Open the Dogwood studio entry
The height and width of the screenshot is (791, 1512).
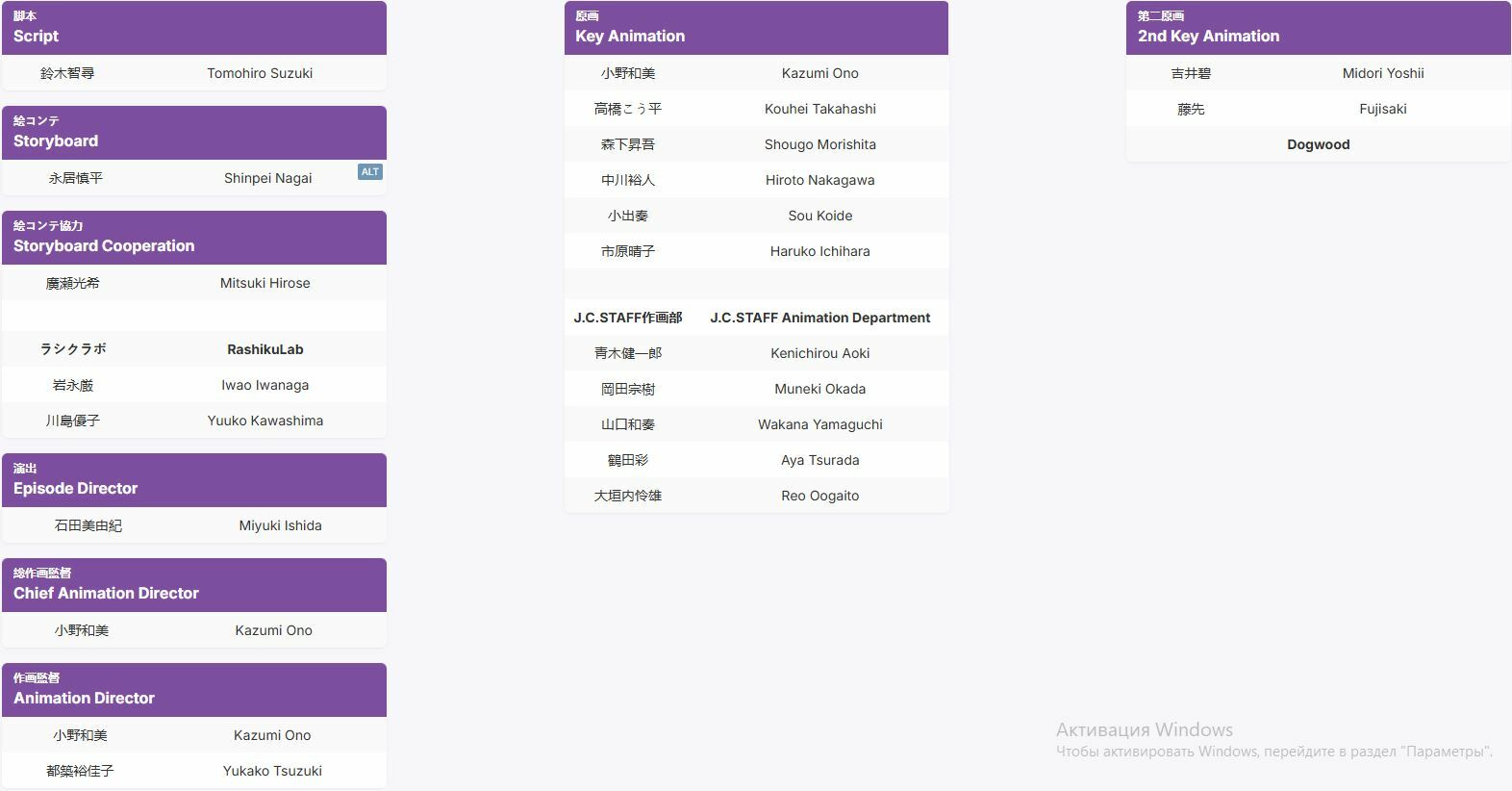(1318, 144)
